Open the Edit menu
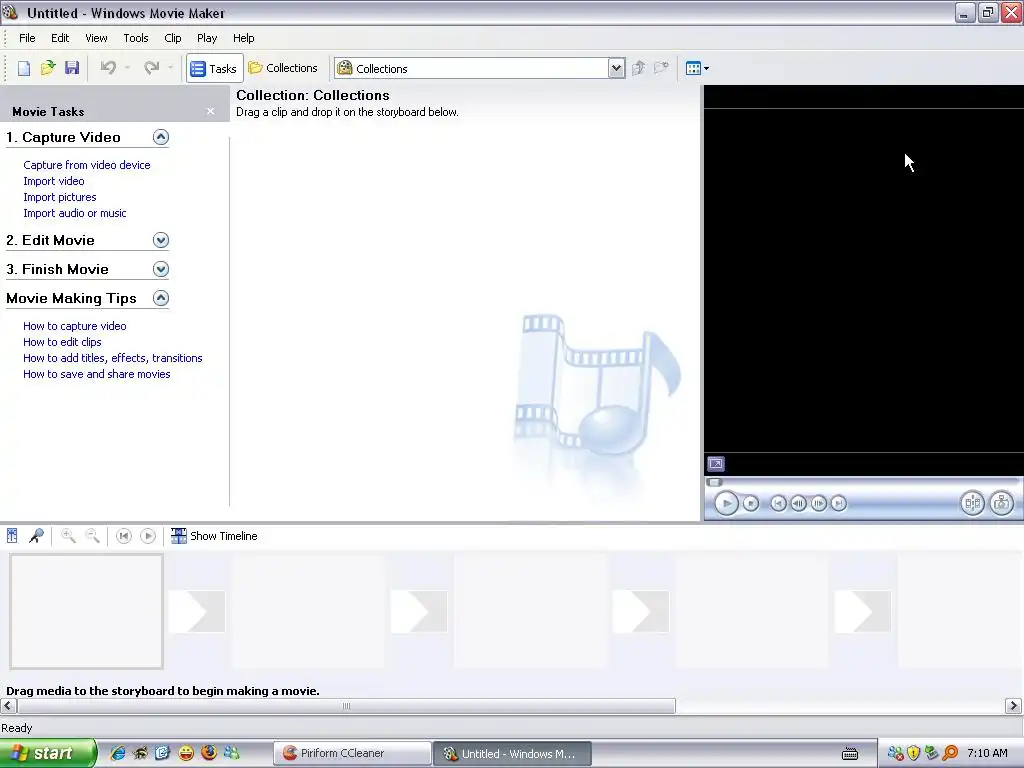The height and width of the screenshot is (768, 1024). 60,38
